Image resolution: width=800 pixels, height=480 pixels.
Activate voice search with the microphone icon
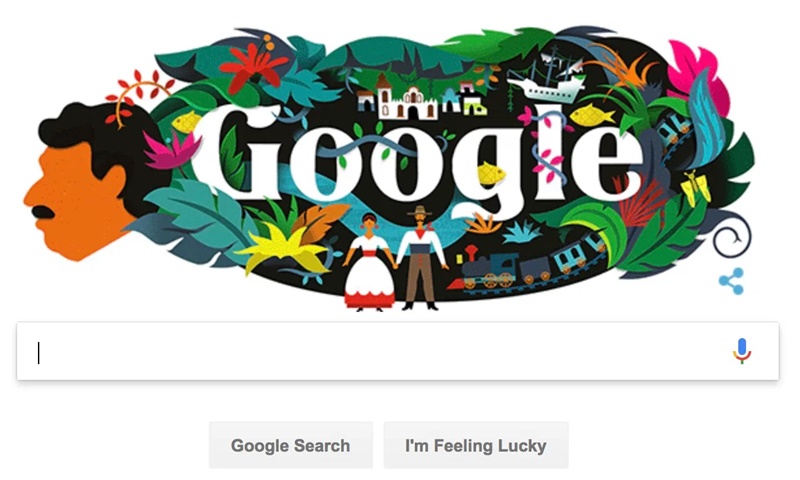click(742, 351)
